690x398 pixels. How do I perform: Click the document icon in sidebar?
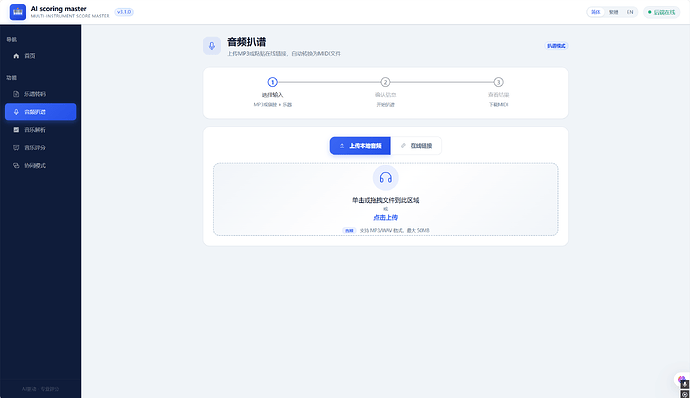[16, 94]
